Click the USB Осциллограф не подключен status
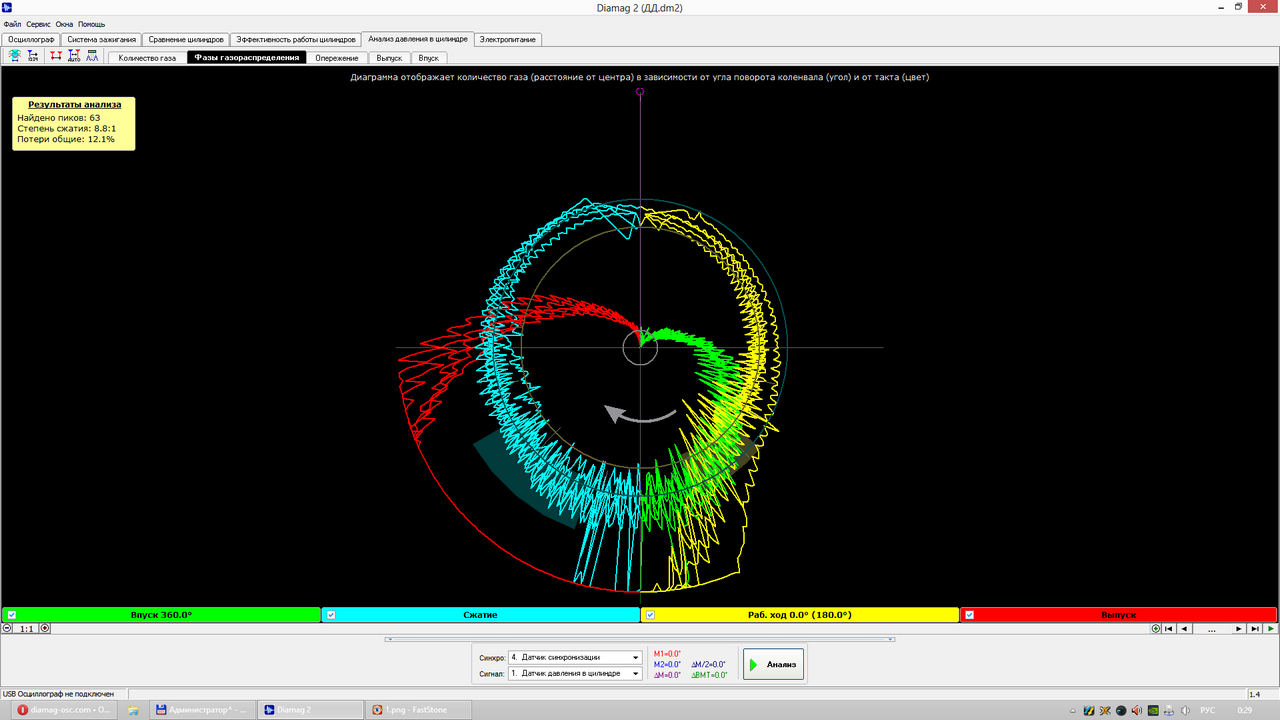The image size is (1280, 720). coord(58,694)
